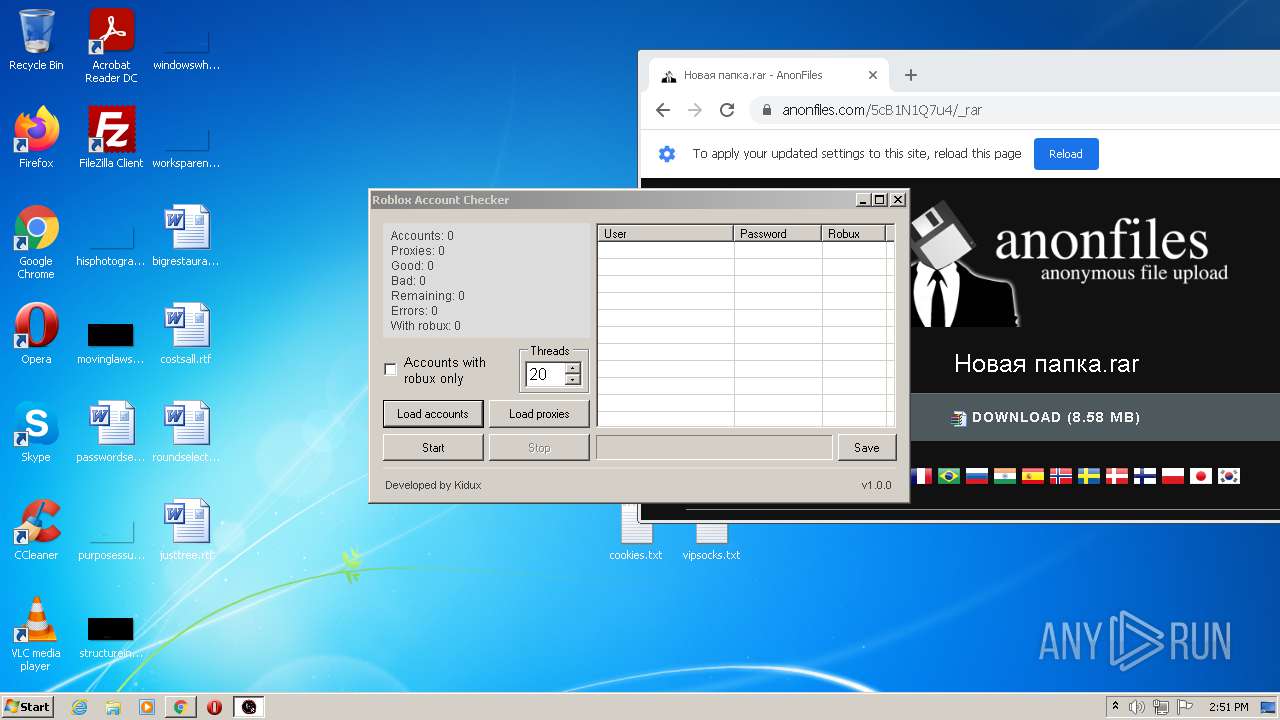Open FileZilla Client desktop icon
The height and width of the screenshot is (720, 1280).
click(111, 138)
